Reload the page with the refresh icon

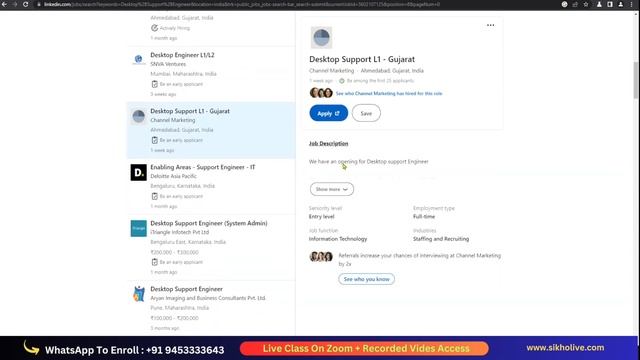26,4
